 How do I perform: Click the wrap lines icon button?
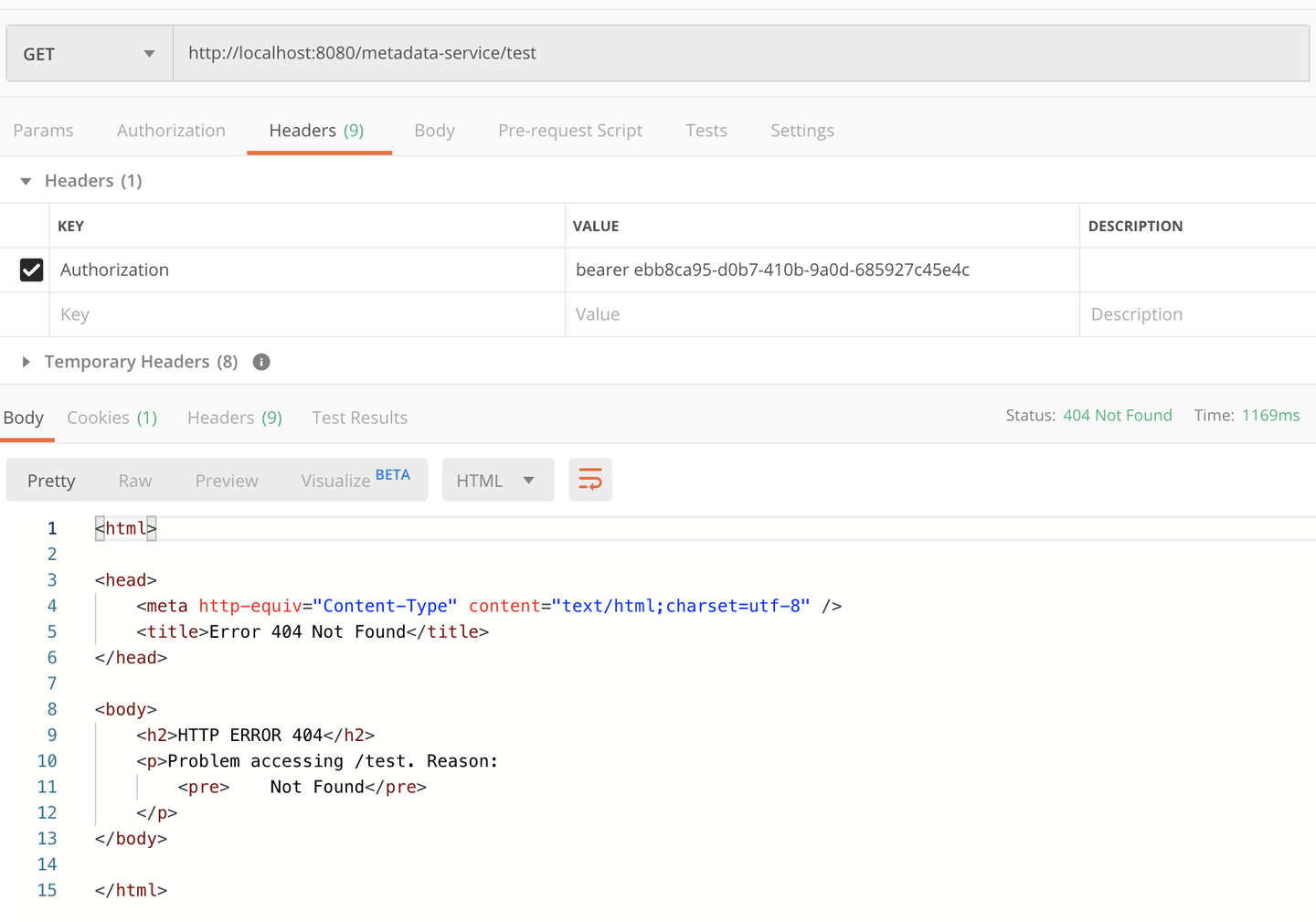590,480
